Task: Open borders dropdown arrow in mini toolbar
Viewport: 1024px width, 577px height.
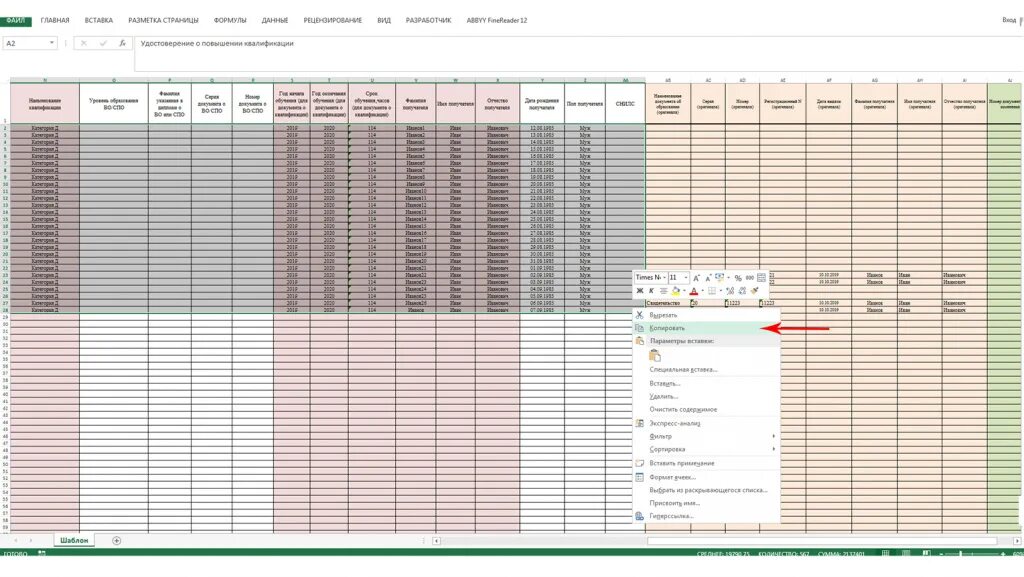Action: point(720,290)
